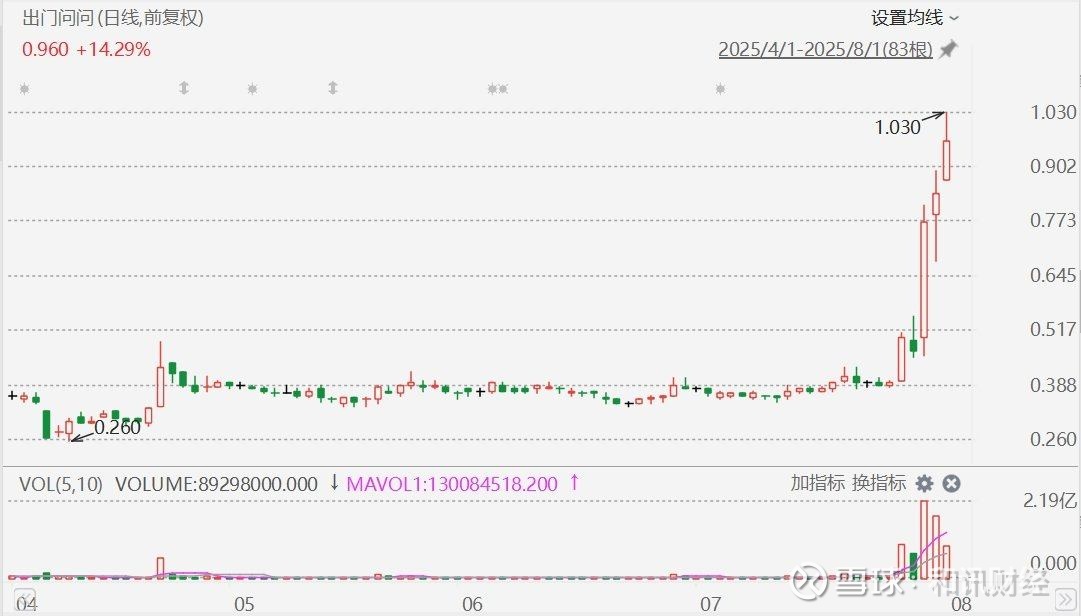This screenshot has width=1081, height=616.
Task: Click 换指标 to switch the indicator
Action: [x=879, y=483]
